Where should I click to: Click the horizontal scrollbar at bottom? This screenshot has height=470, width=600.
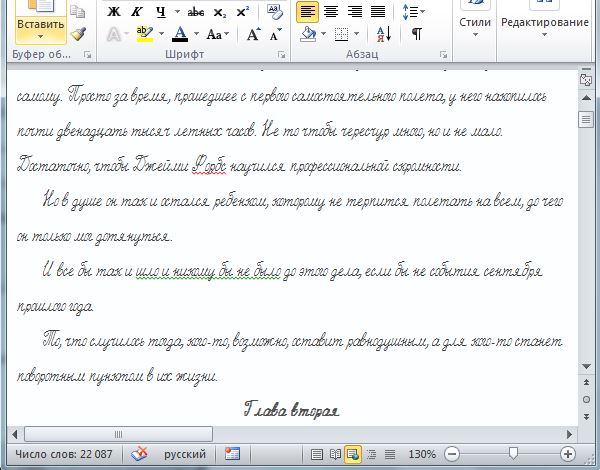[290, 432]
